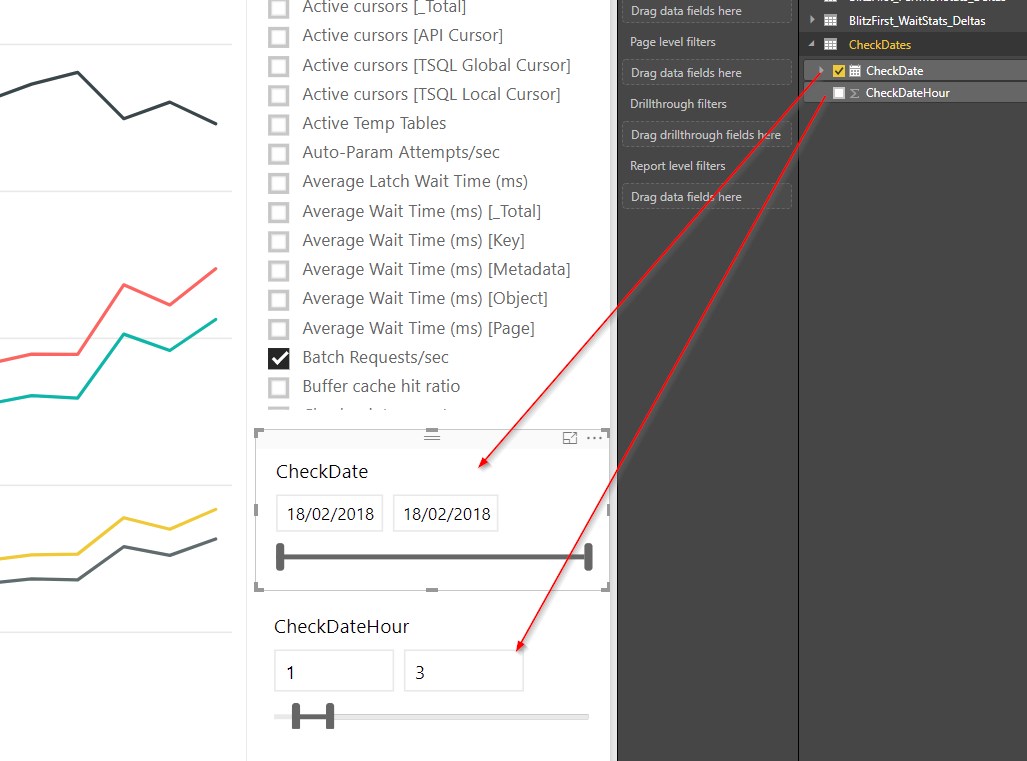Viewport: 1027px width, 761px height.
Task: Collapse the CheckDates table
Action: (812, 44)
